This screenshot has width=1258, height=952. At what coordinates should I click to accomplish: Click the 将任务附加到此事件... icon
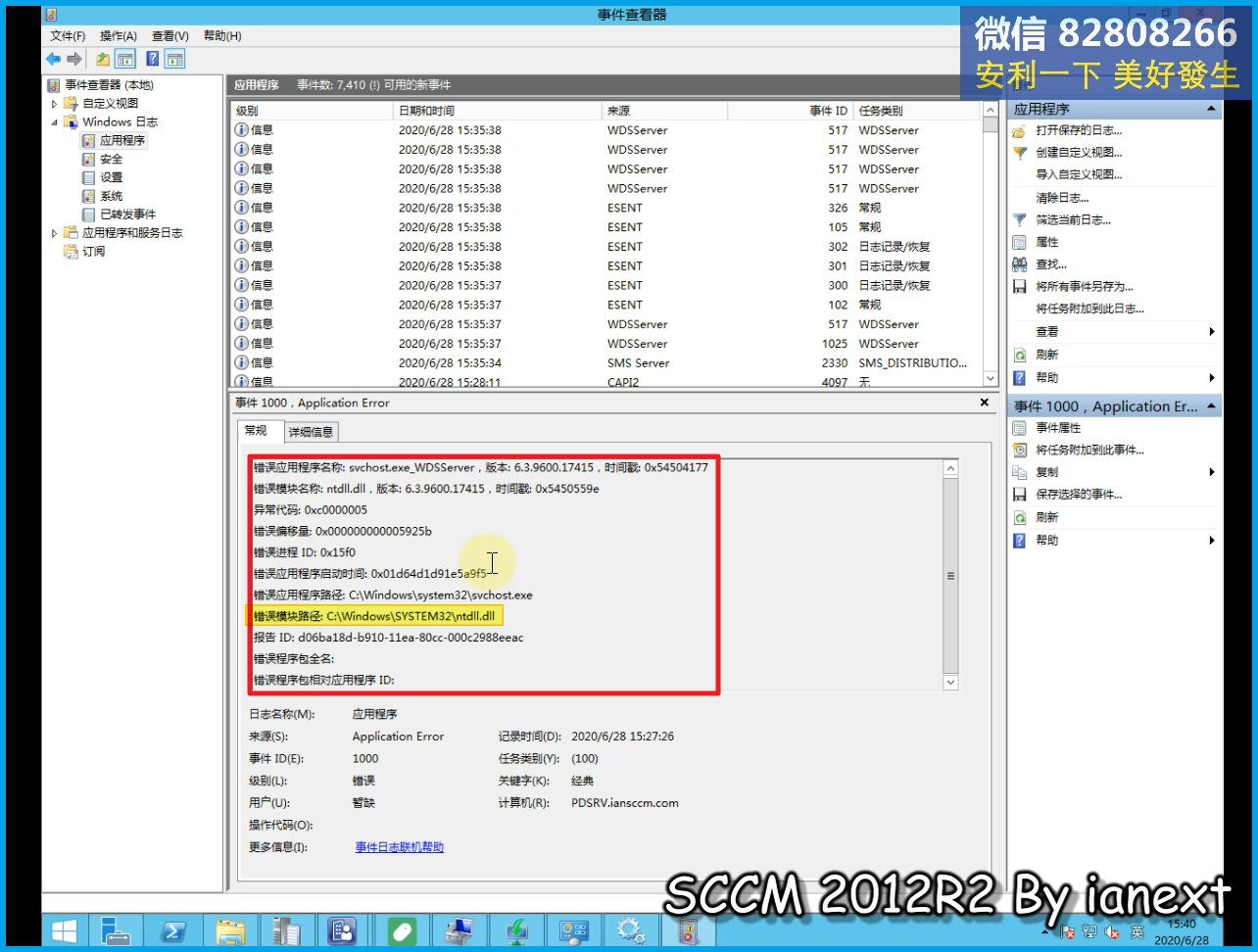[1020, 451]
